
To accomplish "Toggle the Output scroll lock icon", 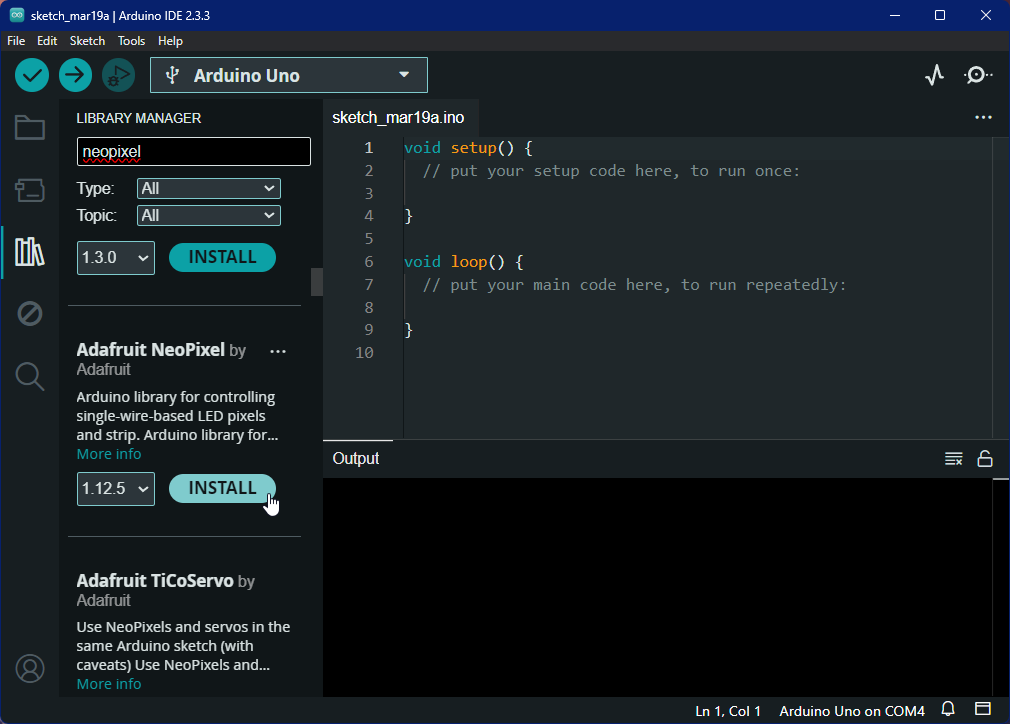I will click(x=985, y=459).
